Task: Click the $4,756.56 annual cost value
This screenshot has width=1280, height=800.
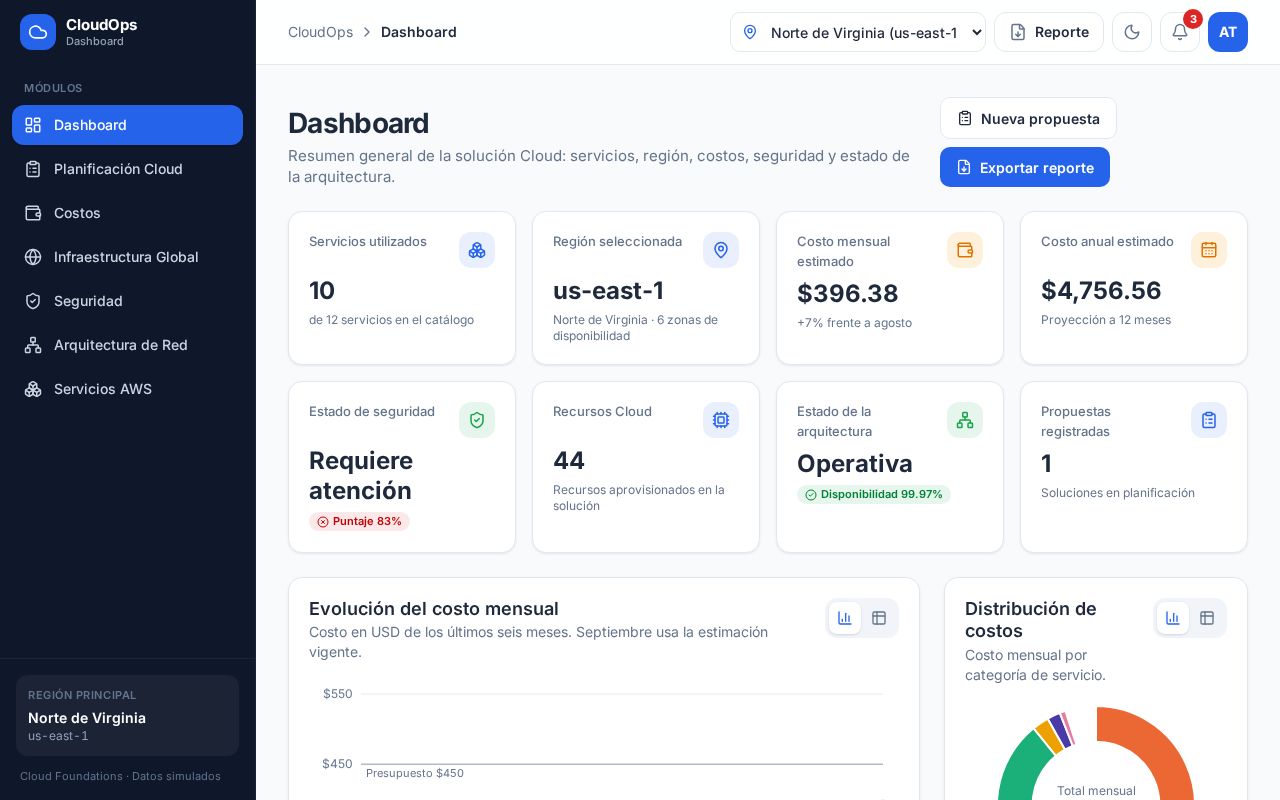Action: 1101,290
